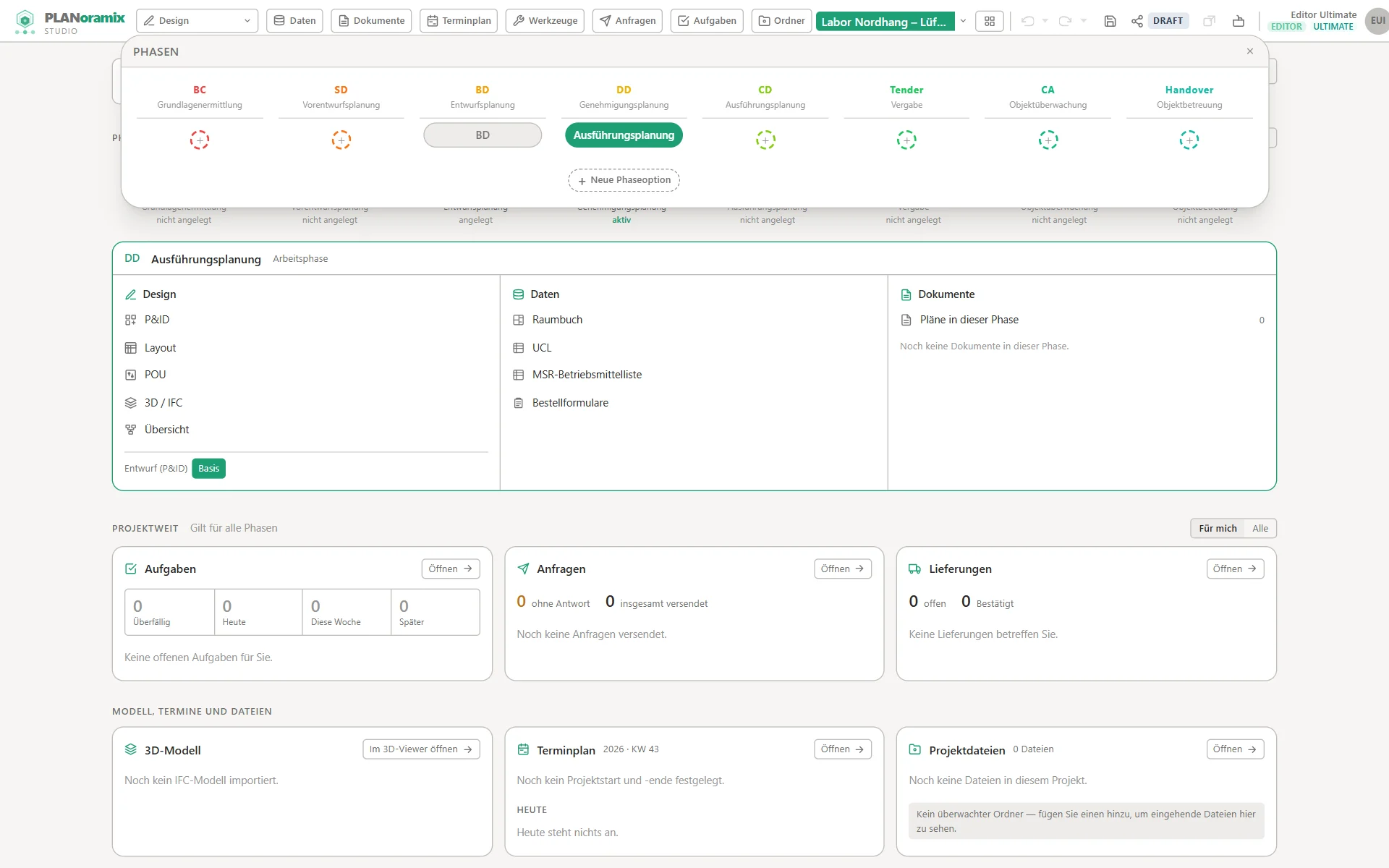The width and height of the screenshot is (1389, 868).
Task: Click the undo arrow icon
Action: [1027, 21]
